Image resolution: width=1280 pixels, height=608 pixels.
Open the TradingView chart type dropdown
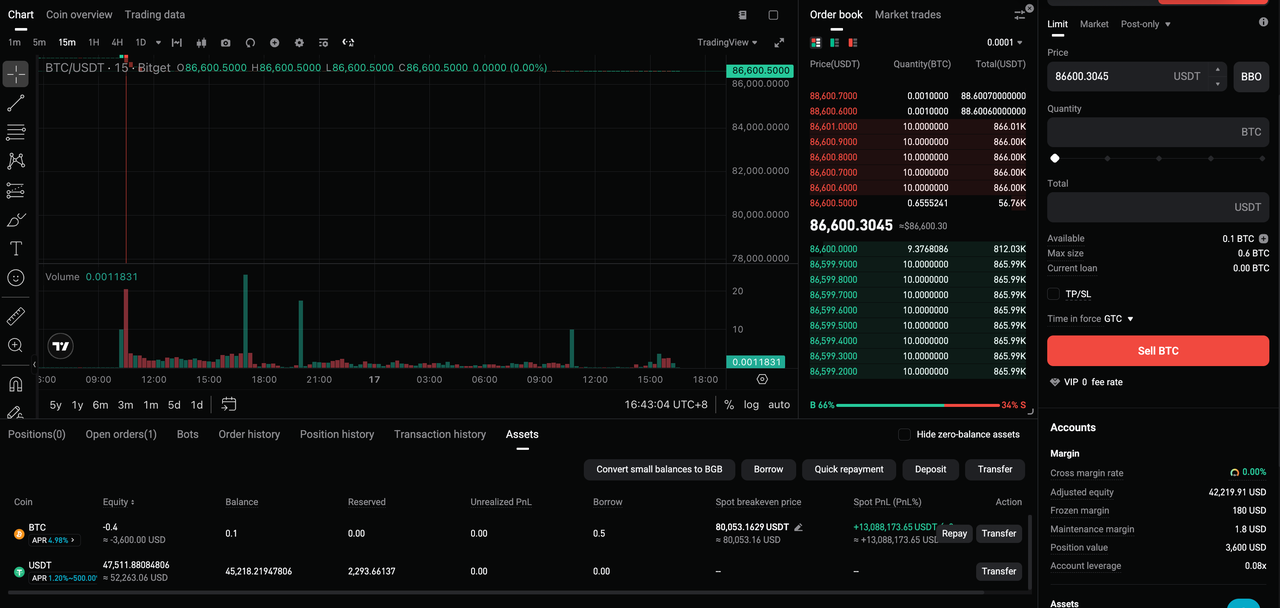click(x=728, y=43)
